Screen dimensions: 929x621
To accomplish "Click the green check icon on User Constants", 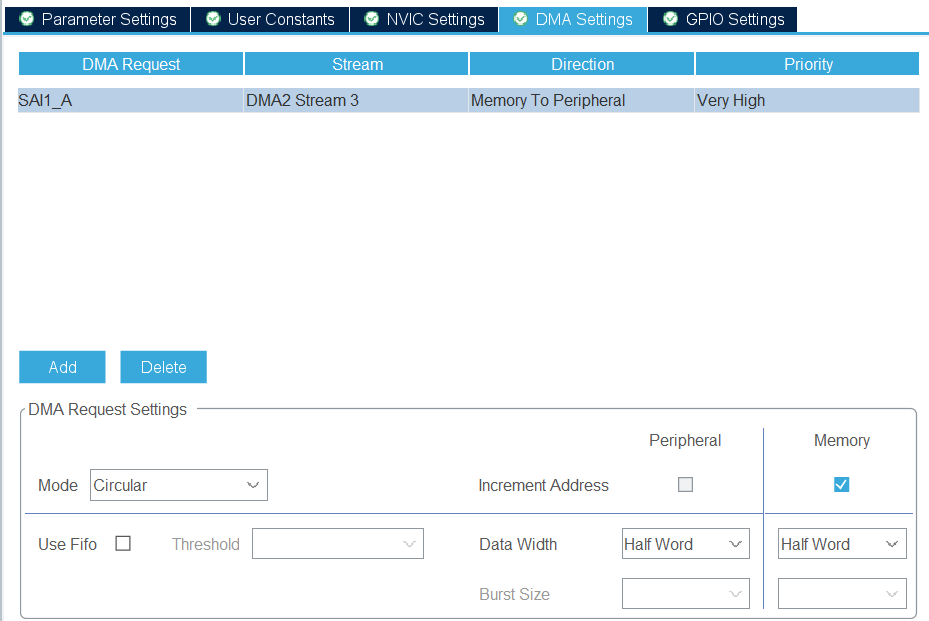I will point(213,19).
